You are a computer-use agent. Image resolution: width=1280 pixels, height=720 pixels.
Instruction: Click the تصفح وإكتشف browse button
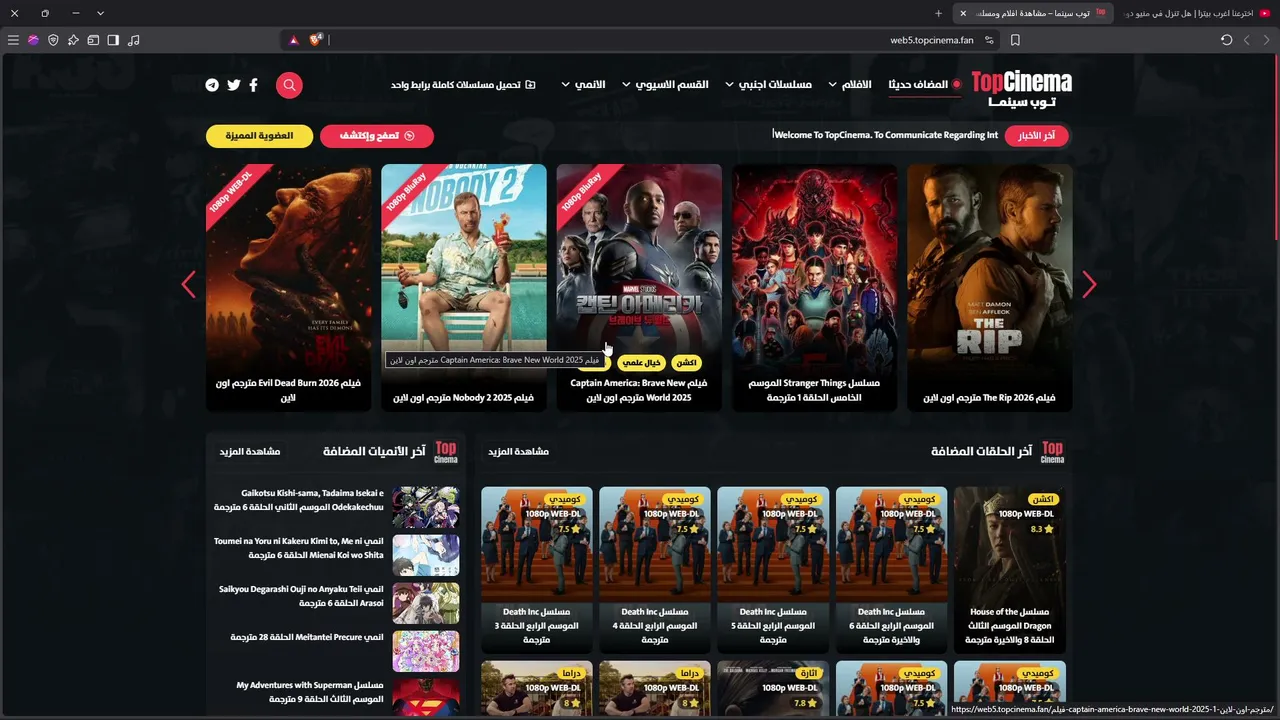376,136
